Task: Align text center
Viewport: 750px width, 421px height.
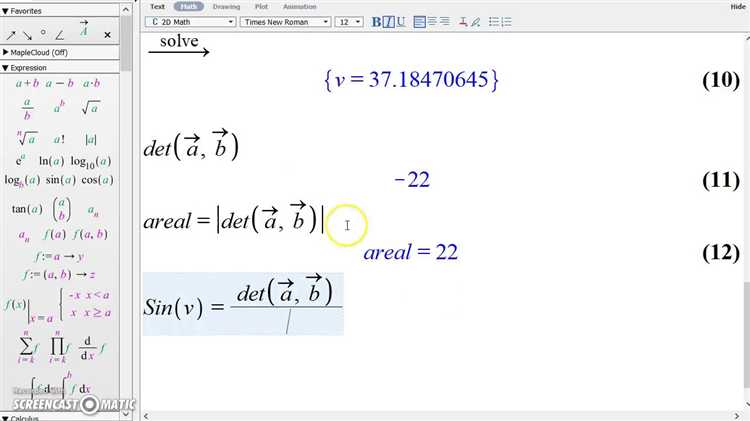Action: click(432, 22)
